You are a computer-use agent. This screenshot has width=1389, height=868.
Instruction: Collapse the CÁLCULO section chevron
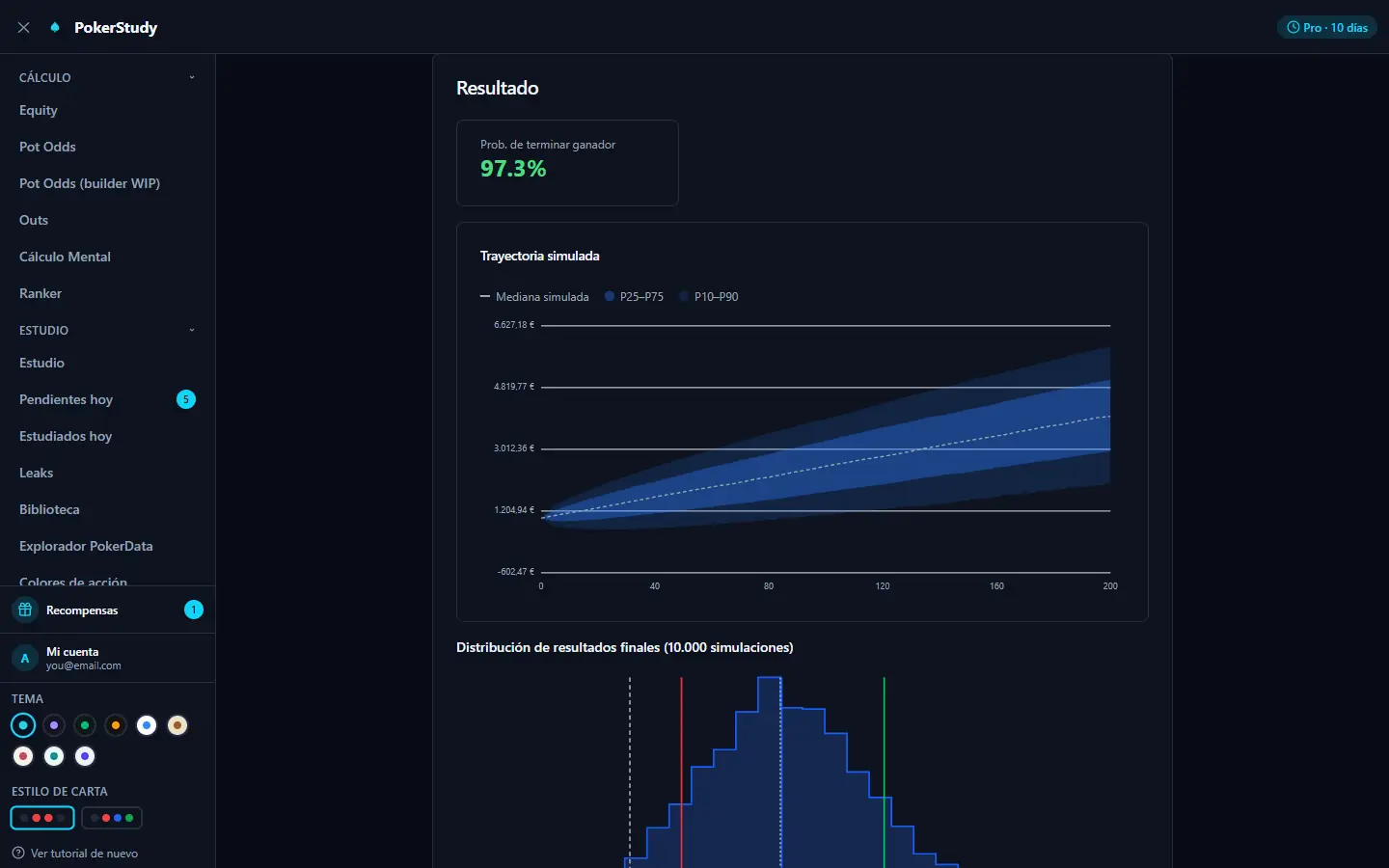click(x=192, y=77)
